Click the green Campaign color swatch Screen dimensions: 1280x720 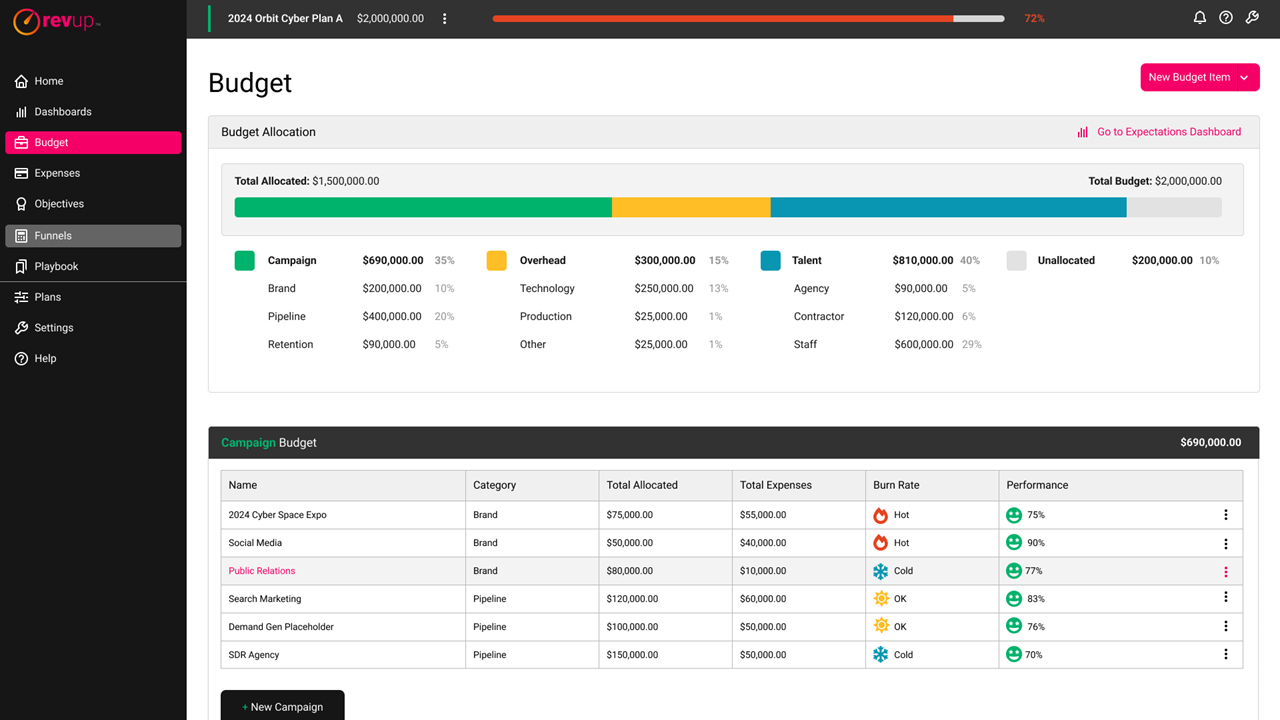click(x=245, y=260)
